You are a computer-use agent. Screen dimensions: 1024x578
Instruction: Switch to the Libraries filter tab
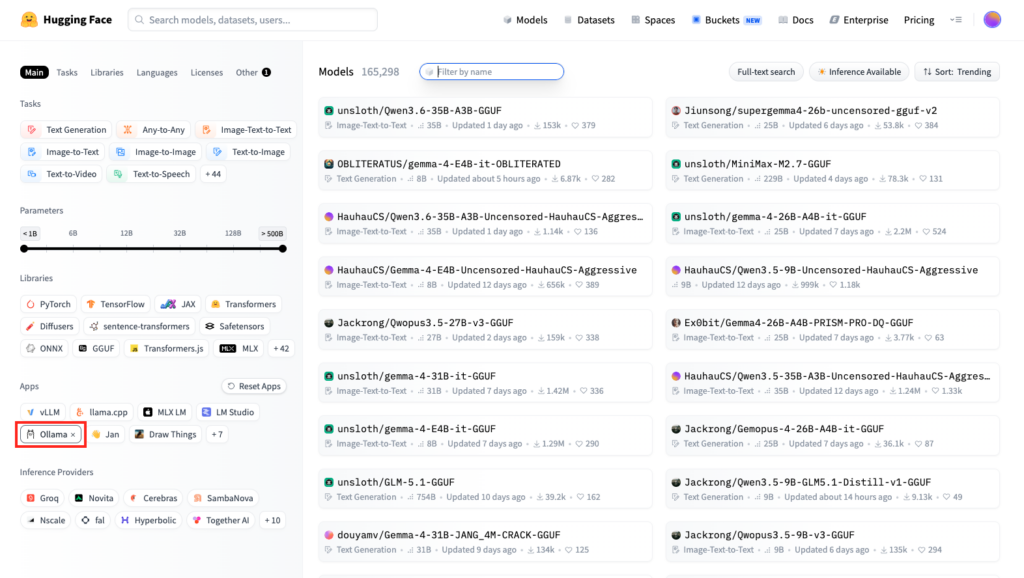(106, 73)
